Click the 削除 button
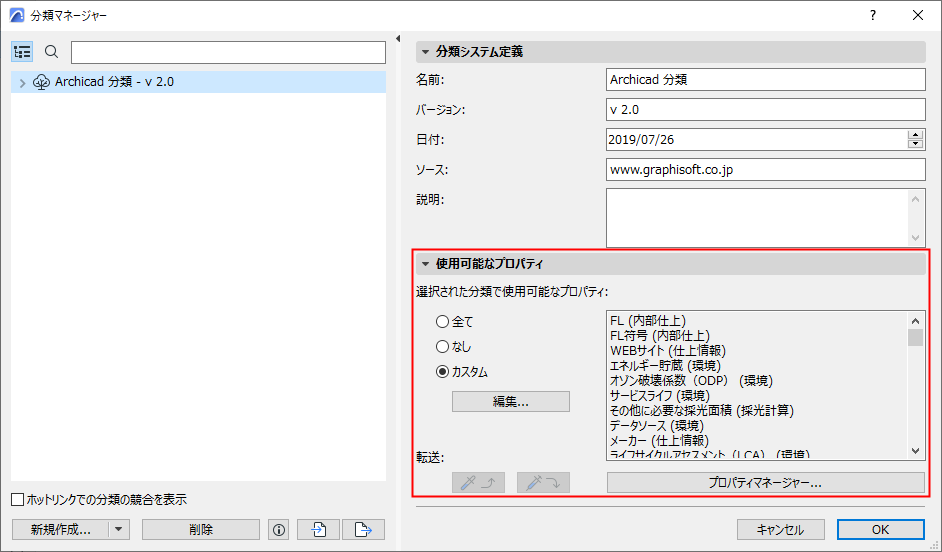This screenshot has width=942, height=552. 201,530
